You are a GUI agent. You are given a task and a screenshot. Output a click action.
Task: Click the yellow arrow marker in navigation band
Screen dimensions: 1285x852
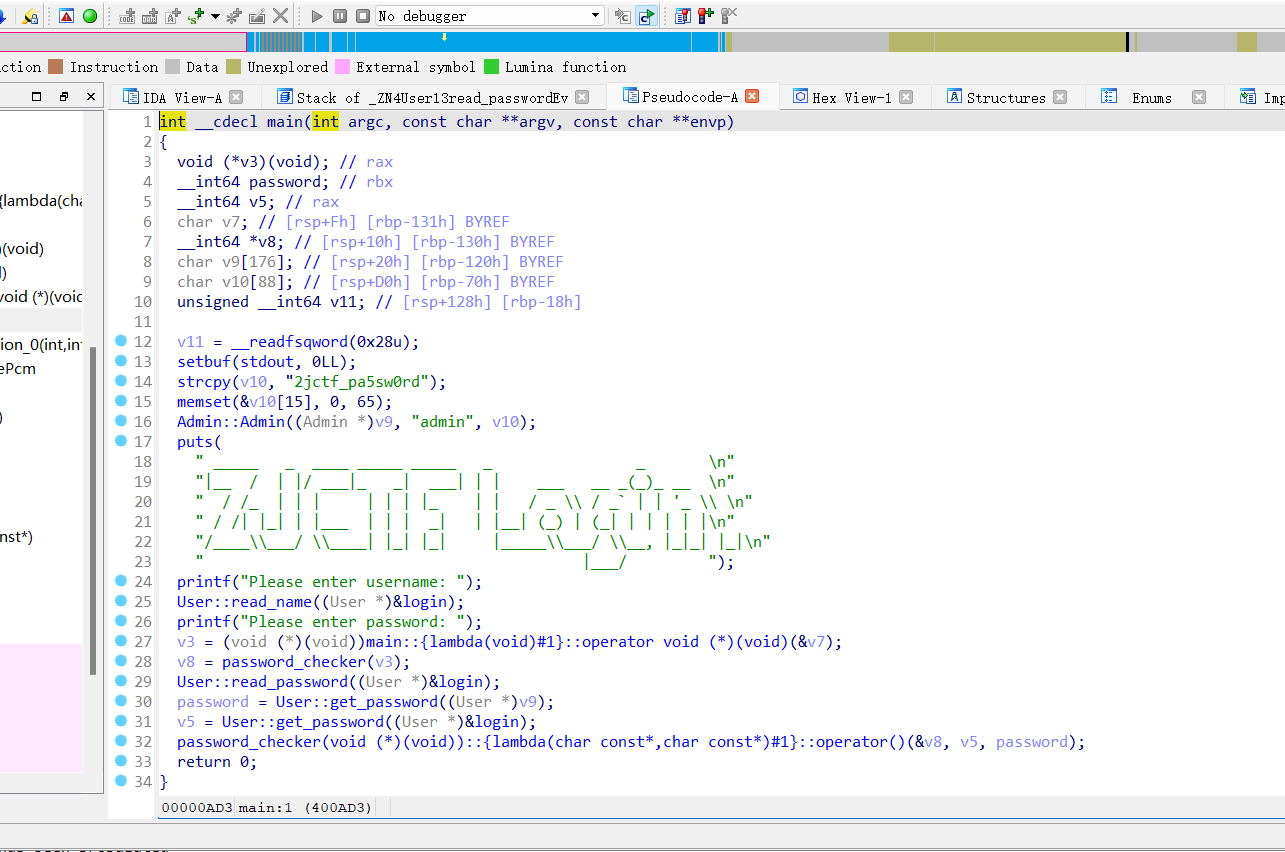[x=444, y=37]
